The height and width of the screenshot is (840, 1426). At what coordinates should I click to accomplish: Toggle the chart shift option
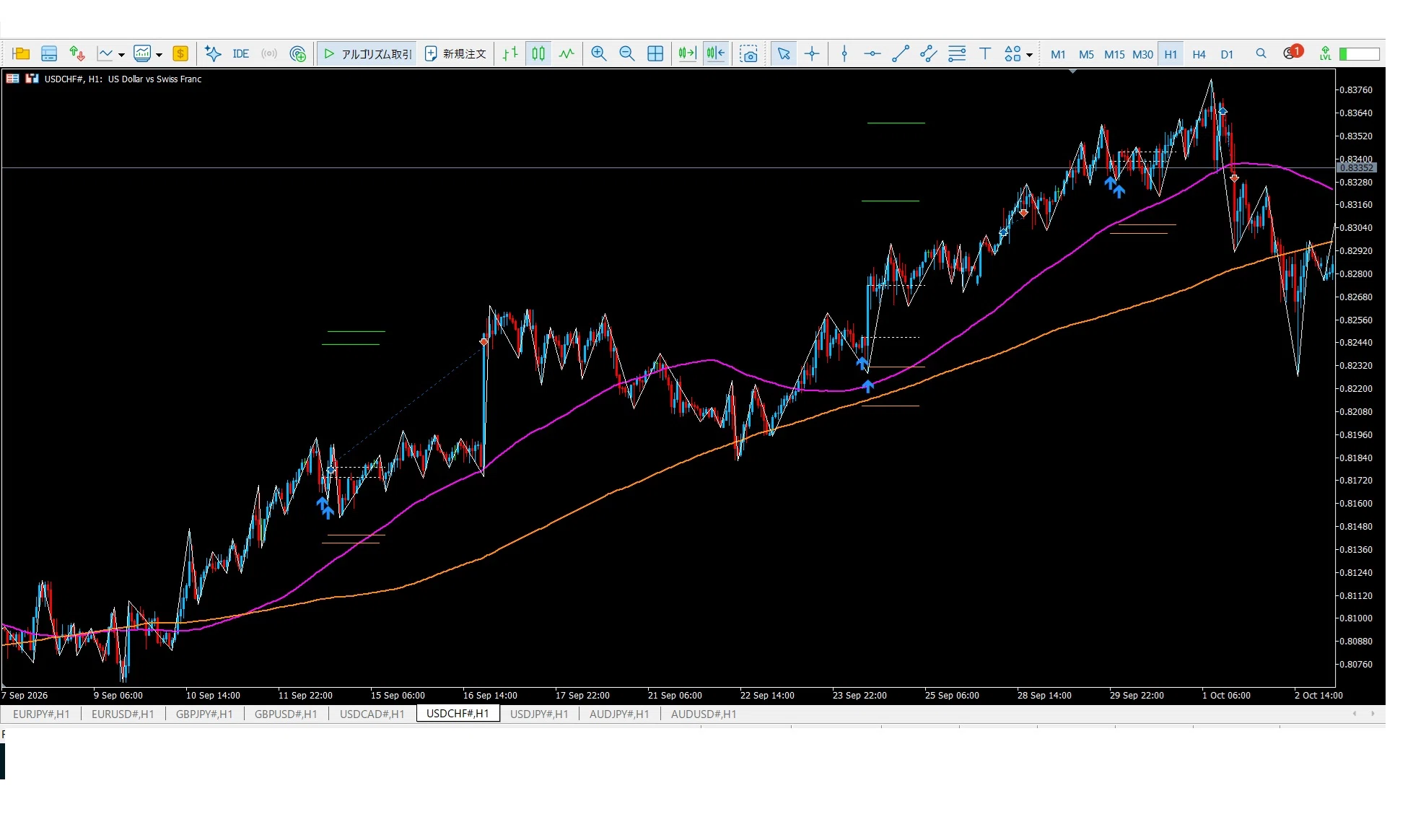tap(716, 54)
